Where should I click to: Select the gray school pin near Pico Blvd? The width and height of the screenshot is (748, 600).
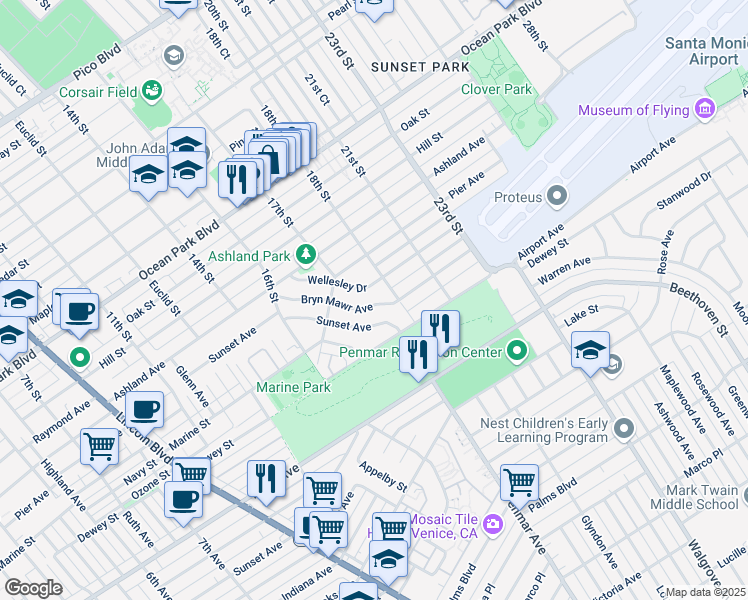click(x=174, y=56)
